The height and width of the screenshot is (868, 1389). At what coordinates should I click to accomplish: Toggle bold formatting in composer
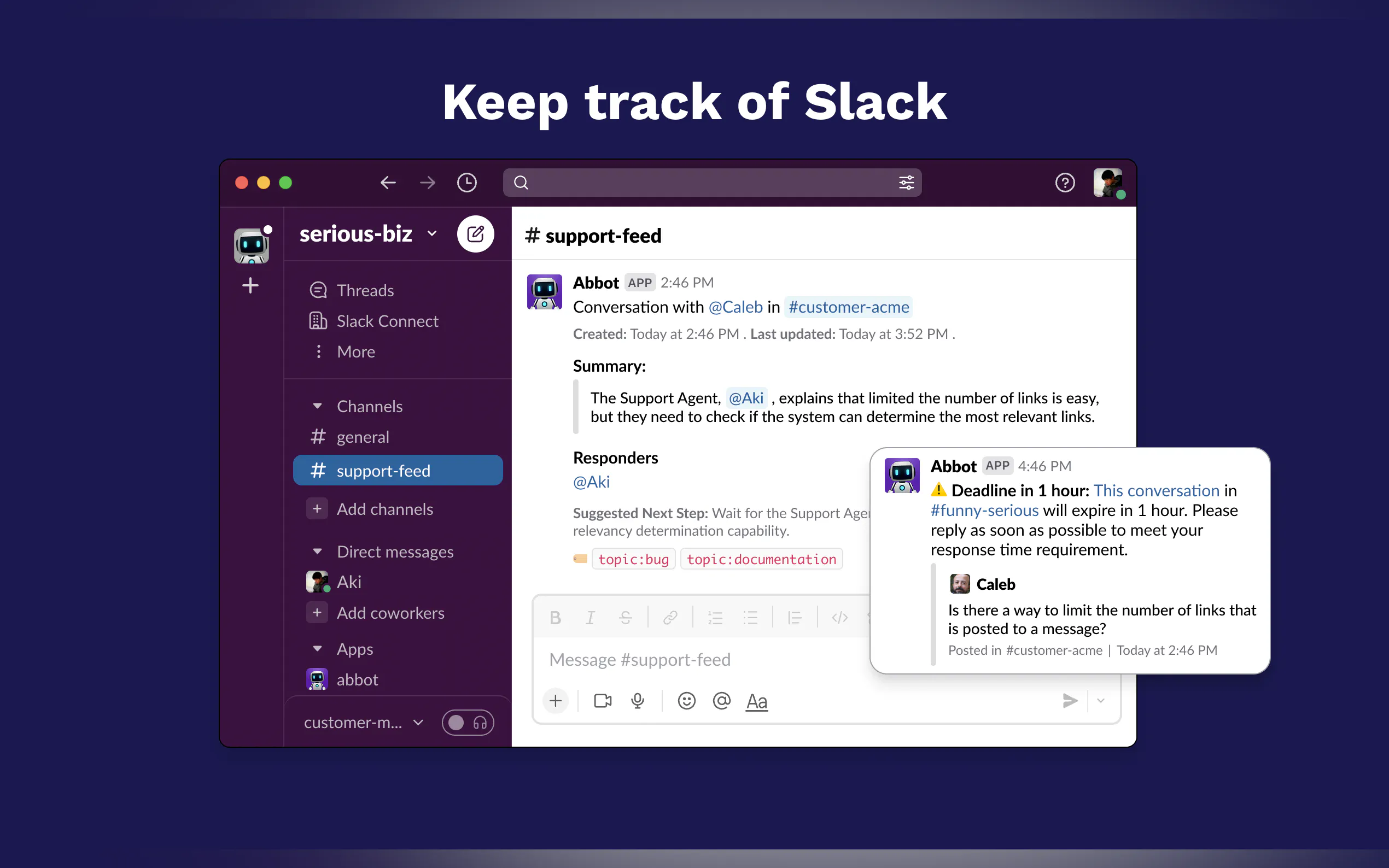(x=555, y=618)
